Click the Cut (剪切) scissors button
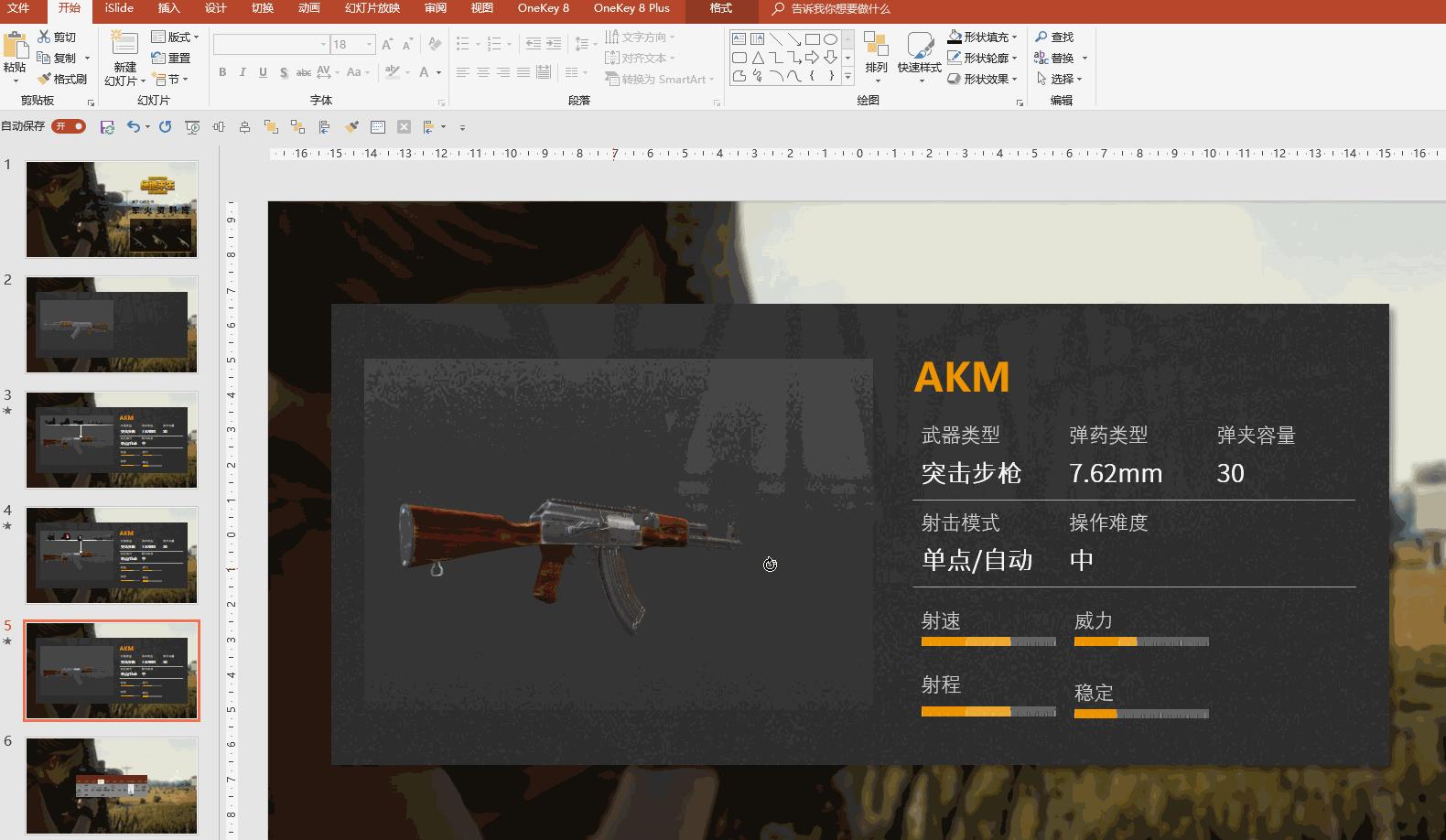The height and width of the screenshot is (840, 1446). [x=57, y=38]
